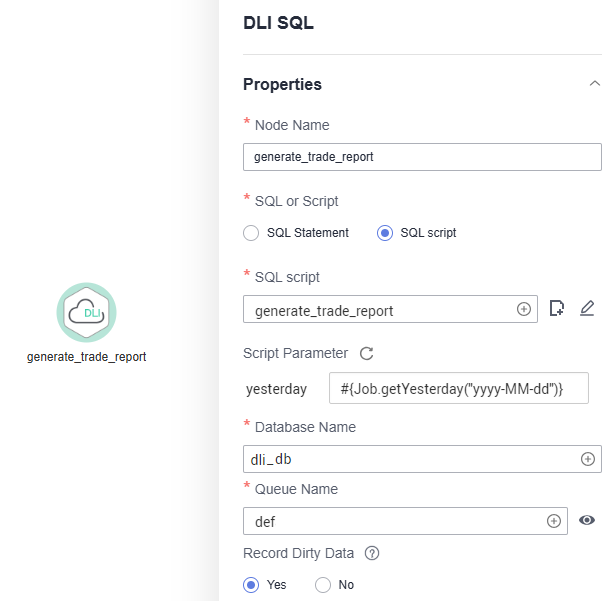Refresh the Script Parameter list

tap(367, 353)
